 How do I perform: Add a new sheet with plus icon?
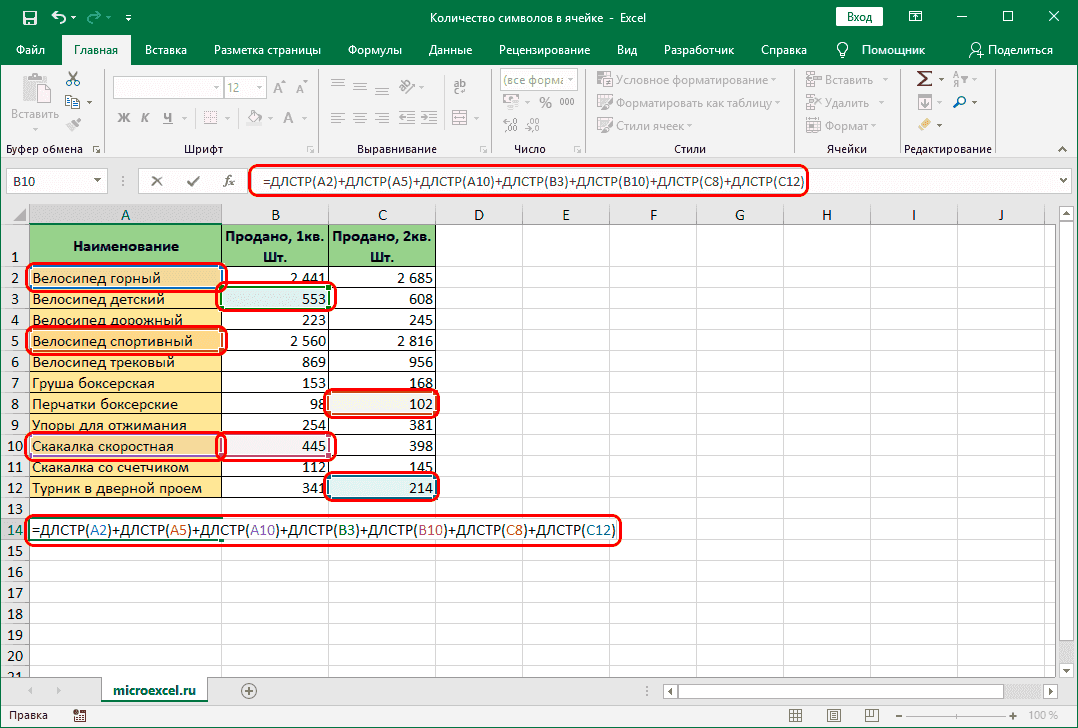pos(249,690)
